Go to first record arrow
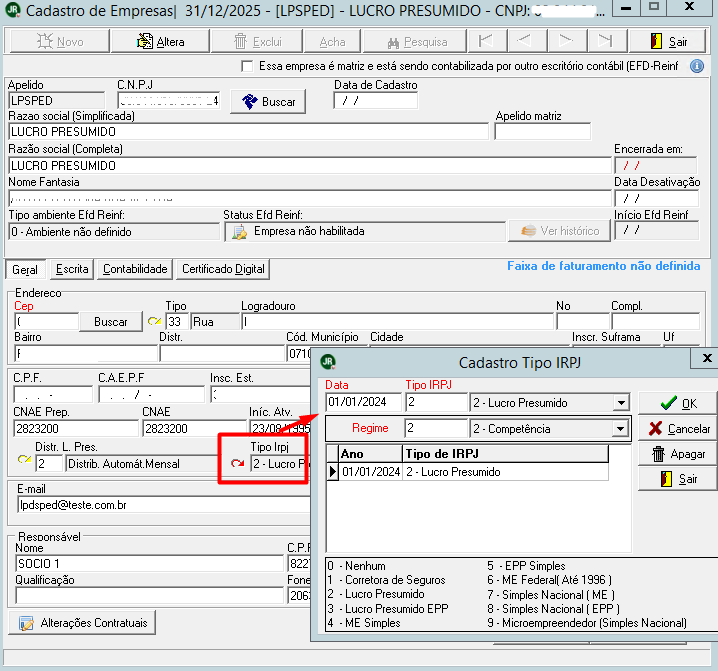718x671 pixels. click(487, 41)
